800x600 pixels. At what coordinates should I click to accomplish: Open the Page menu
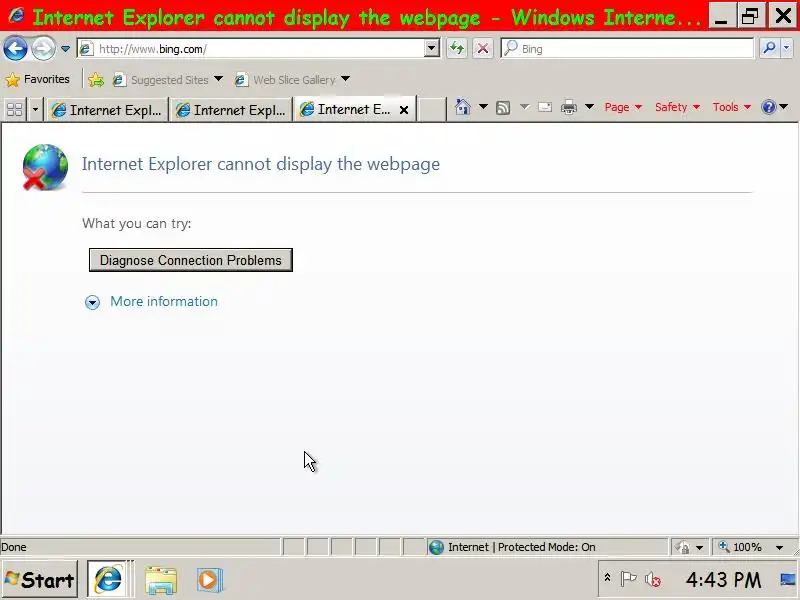click(622, 107)
